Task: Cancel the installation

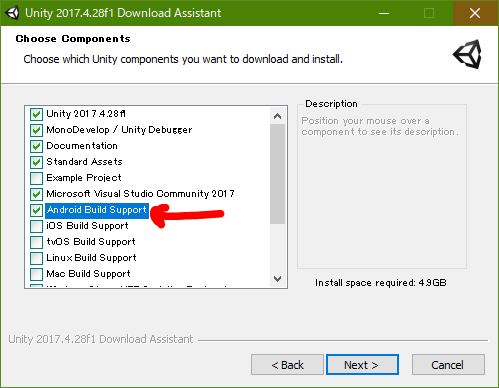Action: 448,365
